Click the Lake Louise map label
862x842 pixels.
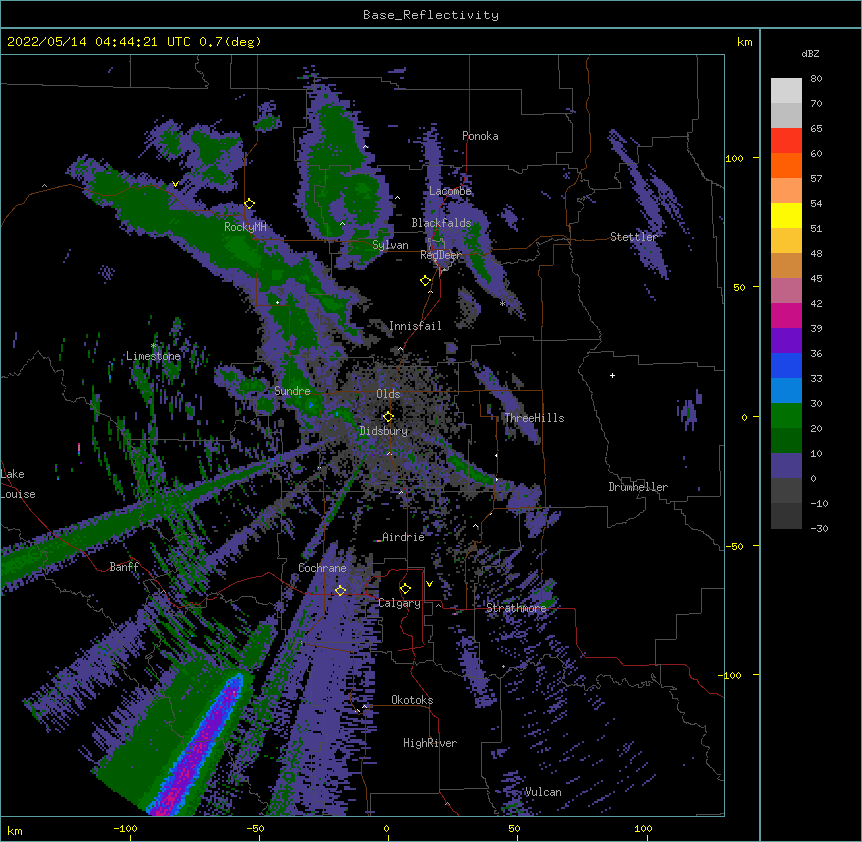[18, 484]
